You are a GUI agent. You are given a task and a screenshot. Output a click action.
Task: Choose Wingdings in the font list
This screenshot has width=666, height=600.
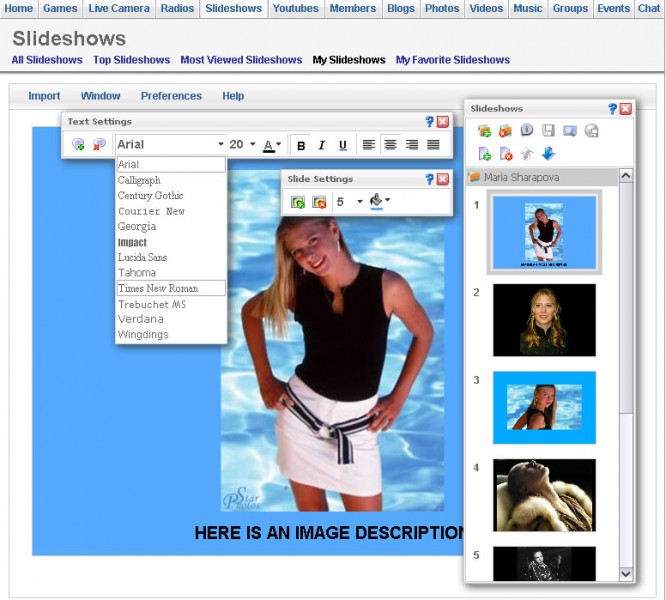171,335
